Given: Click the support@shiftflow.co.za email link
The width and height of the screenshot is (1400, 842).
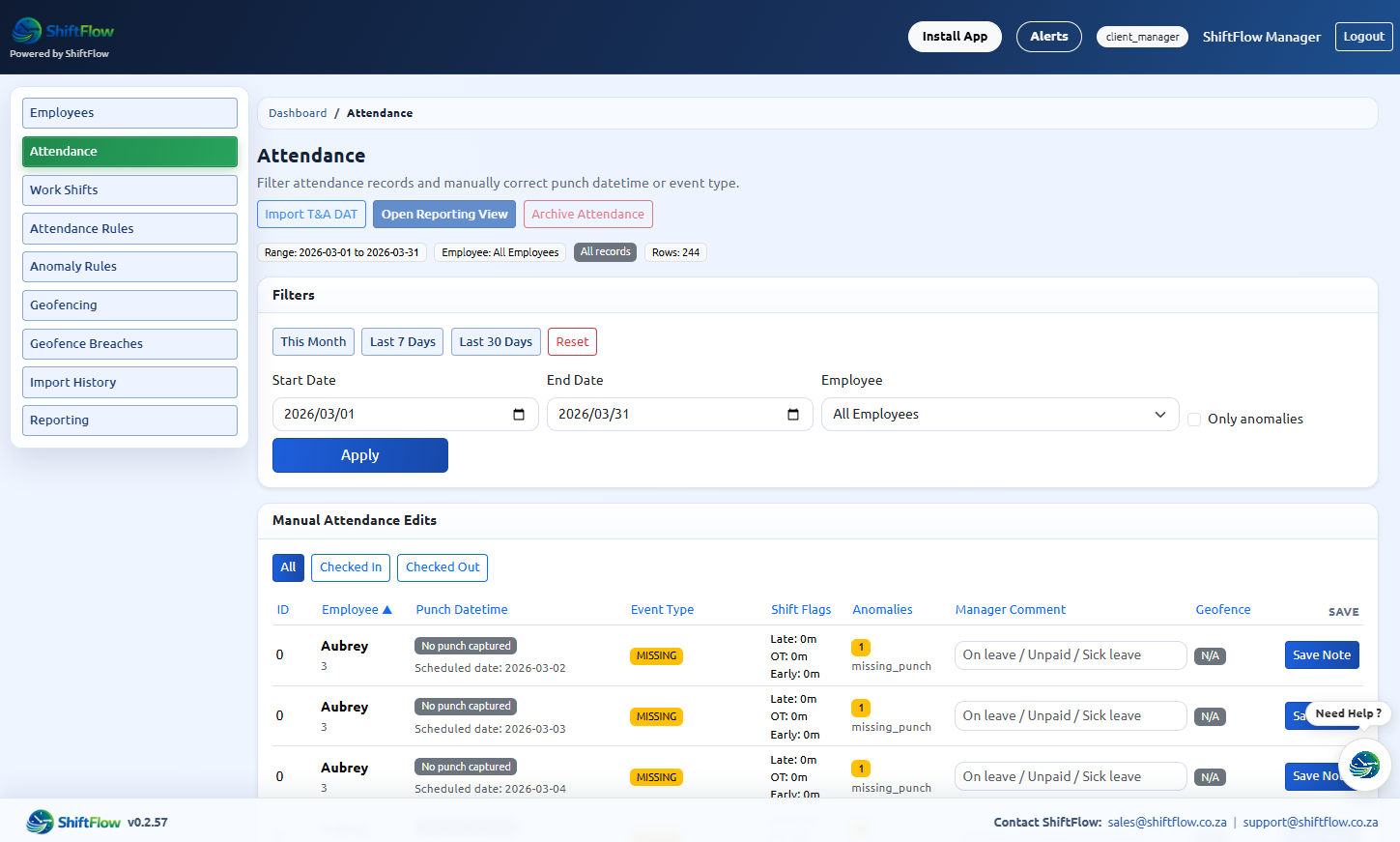Looking at the screenshot, I should point(1310,823).
